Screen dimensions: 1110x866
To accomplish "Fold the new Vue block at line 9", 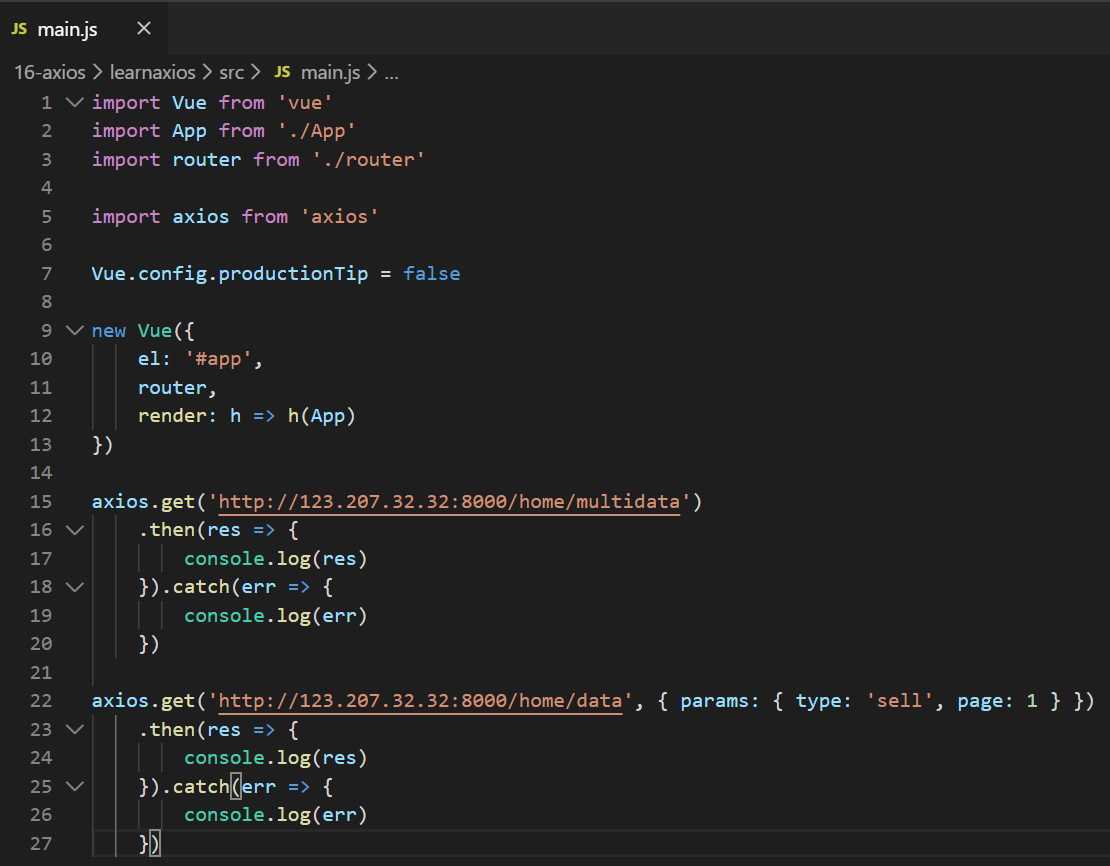I will pos(74,330).
